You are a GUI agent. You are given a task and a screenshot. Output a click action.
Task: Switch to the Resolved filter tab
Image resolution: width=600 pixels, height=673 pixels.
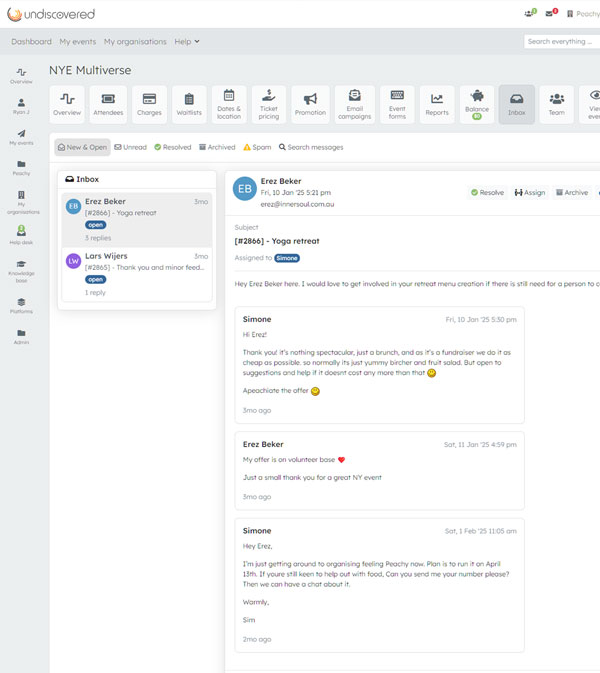(173, 147)
